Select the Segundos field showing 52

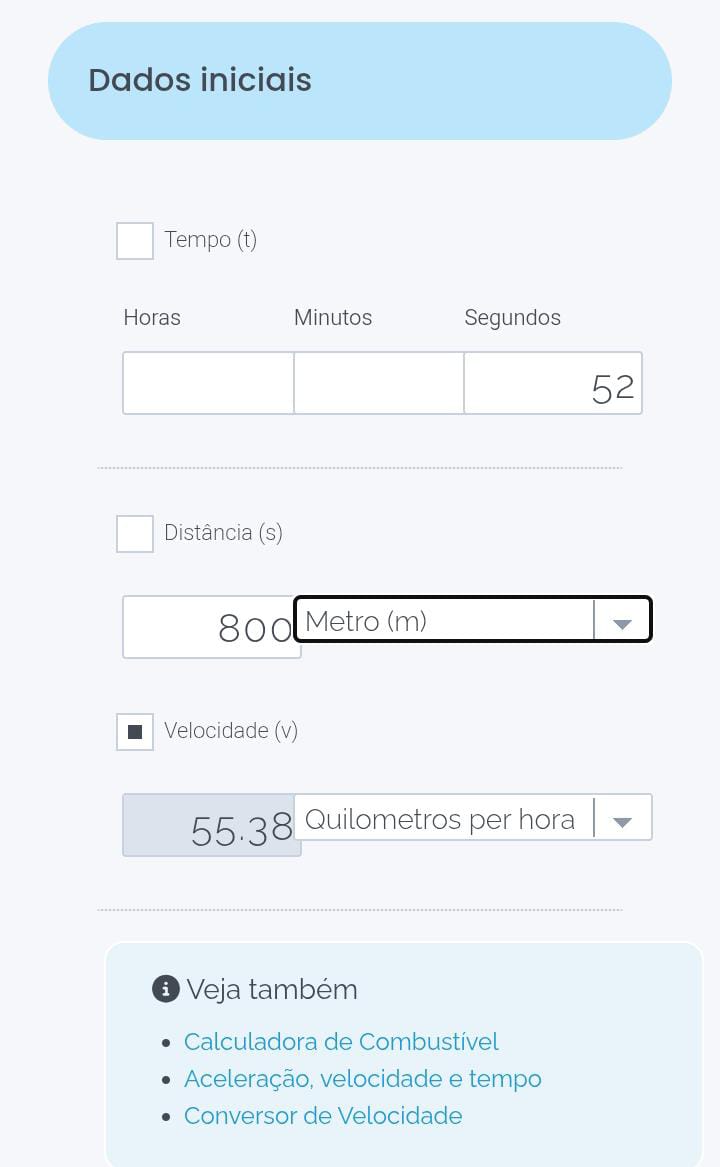click(x=552, y=383)
